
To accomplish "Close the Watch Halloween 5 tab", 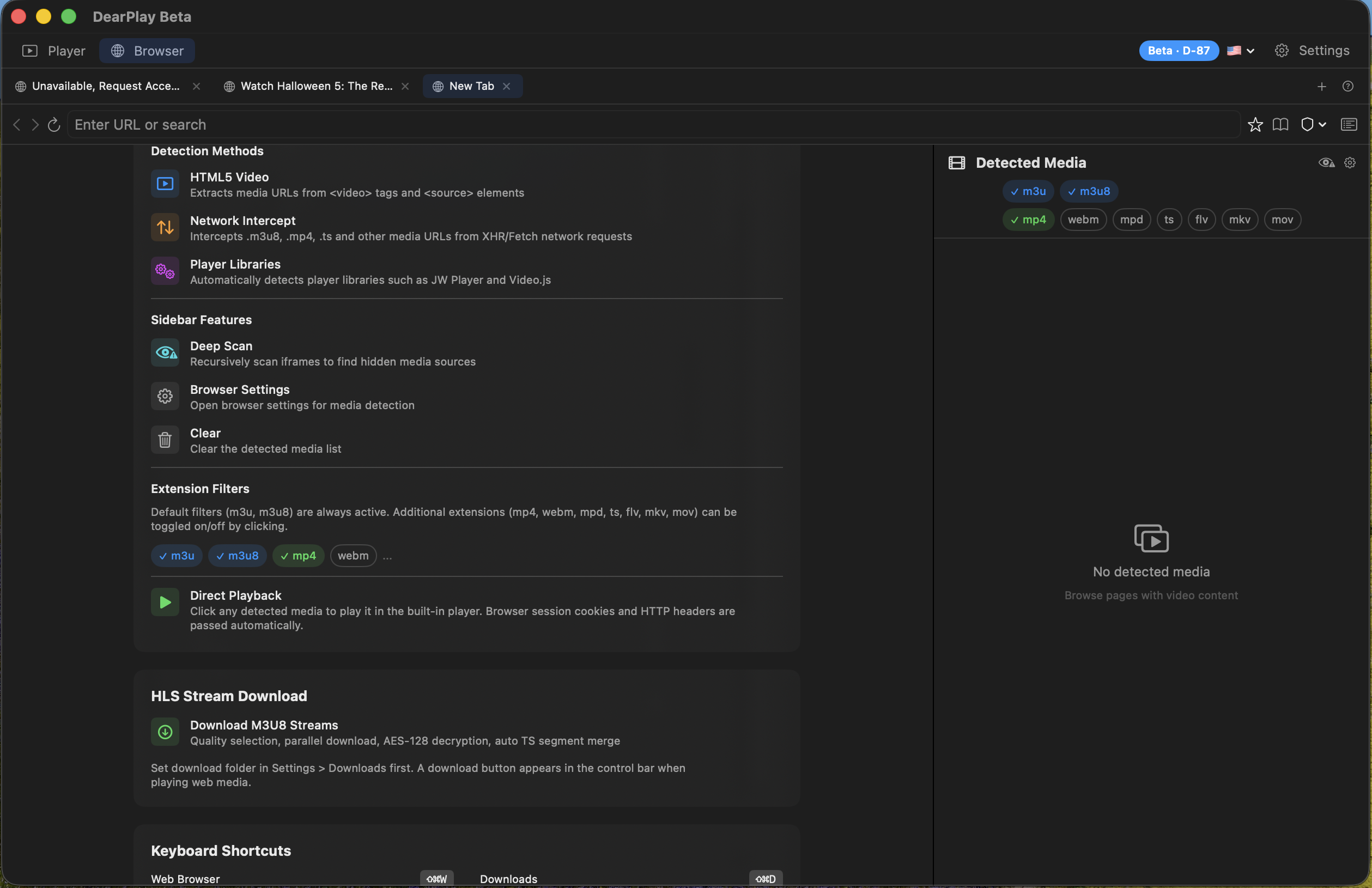I will 405,86.
